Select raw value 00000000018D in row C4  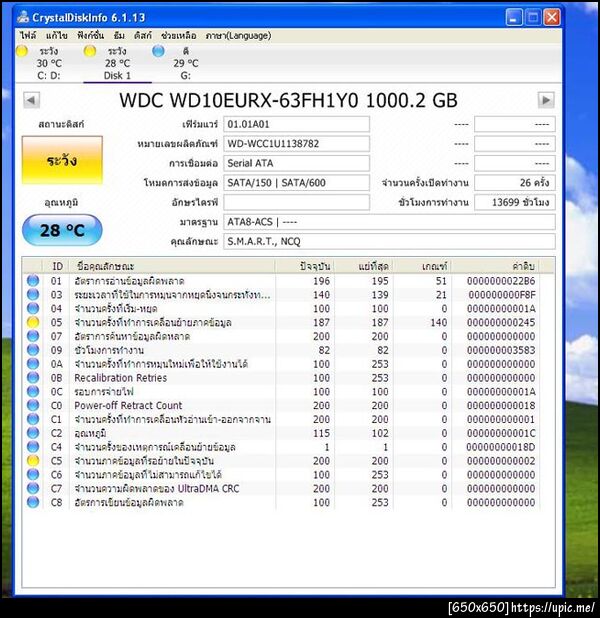click(501, 447)
